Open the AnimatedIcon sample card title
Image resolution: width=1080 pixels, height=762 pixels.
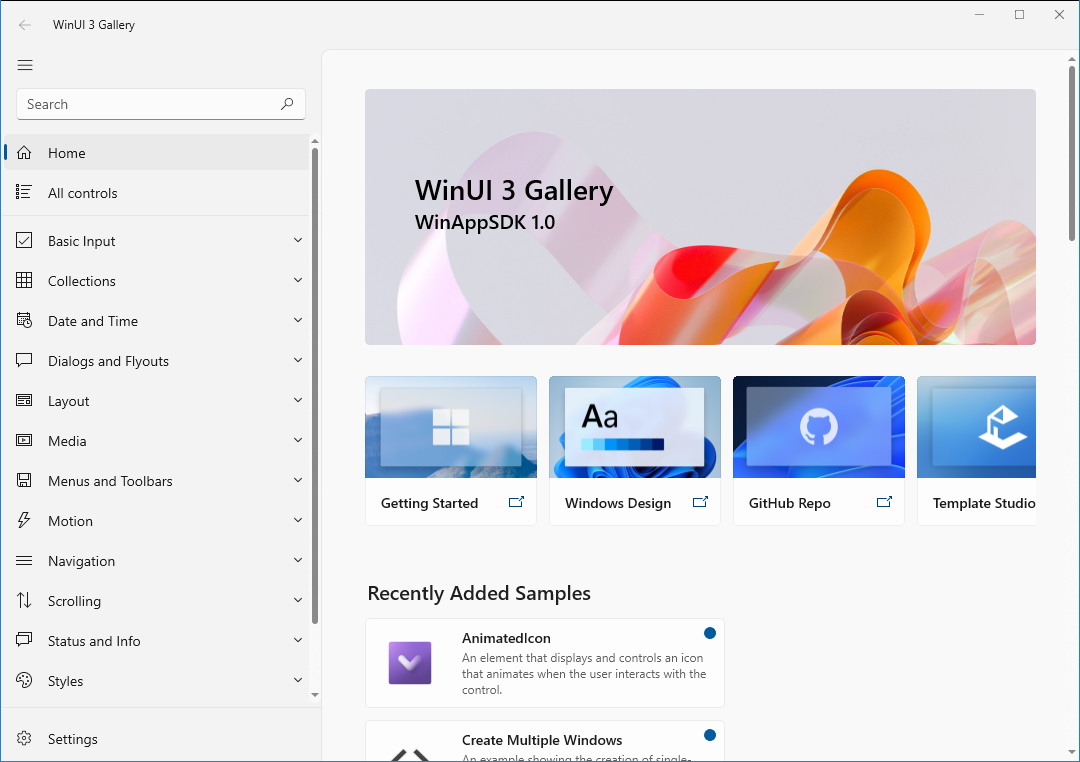506,638
